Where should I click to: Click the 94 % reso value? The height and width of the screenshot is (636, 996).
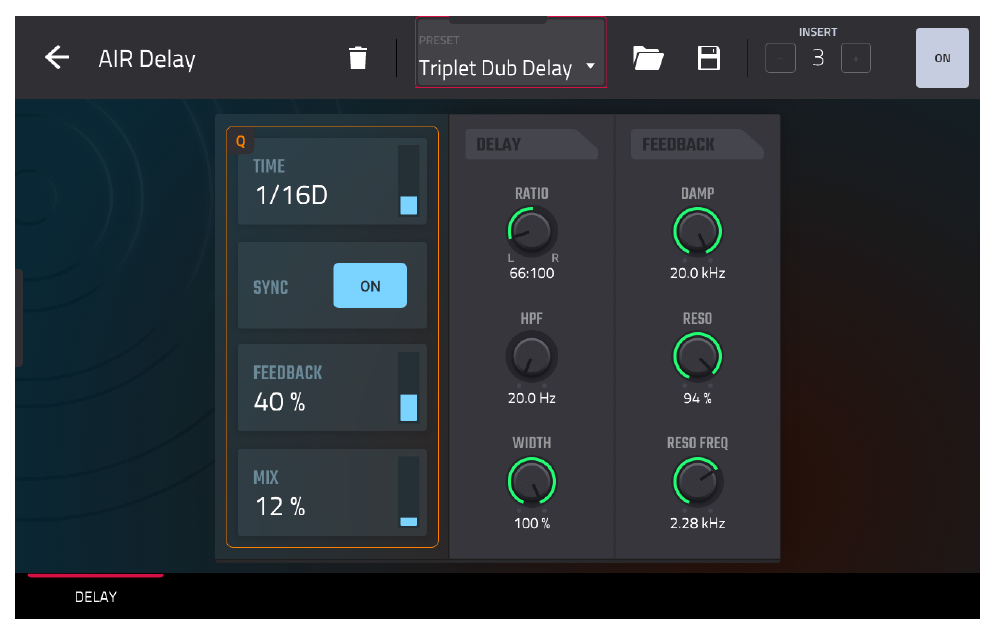697,398
